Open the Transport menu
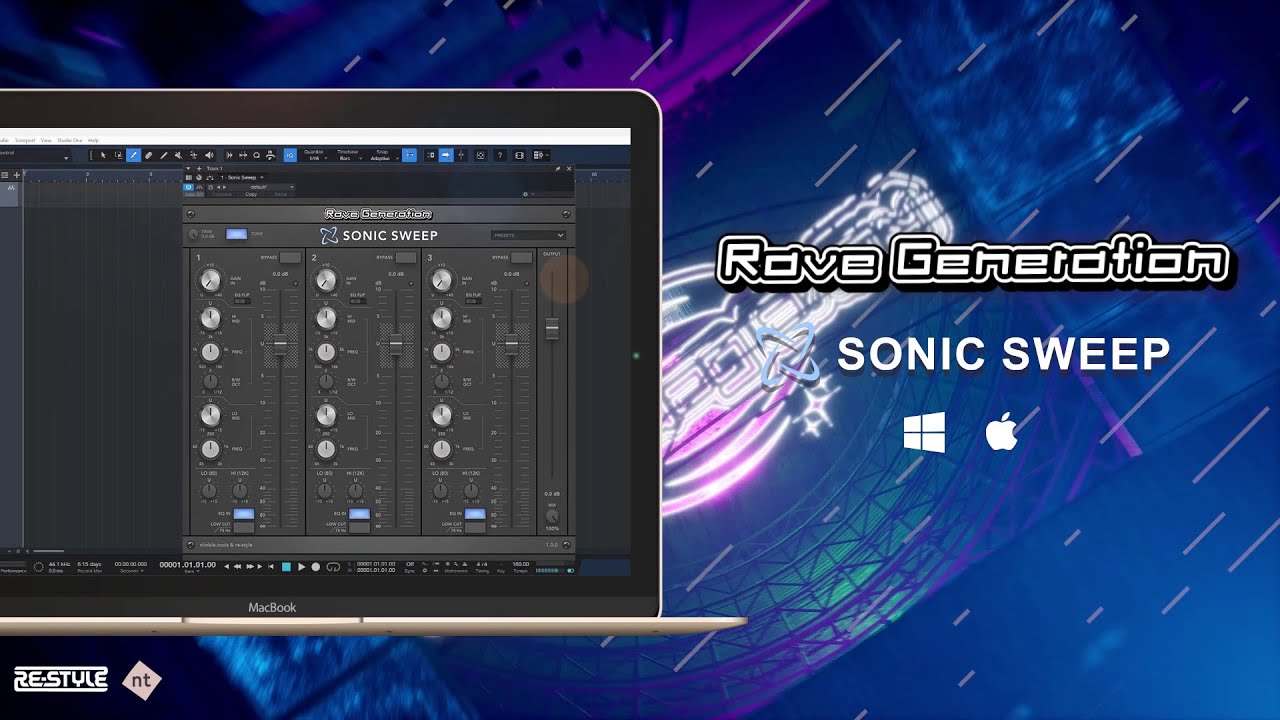This screenshot has height=720, width=1280. coord(24,140)
